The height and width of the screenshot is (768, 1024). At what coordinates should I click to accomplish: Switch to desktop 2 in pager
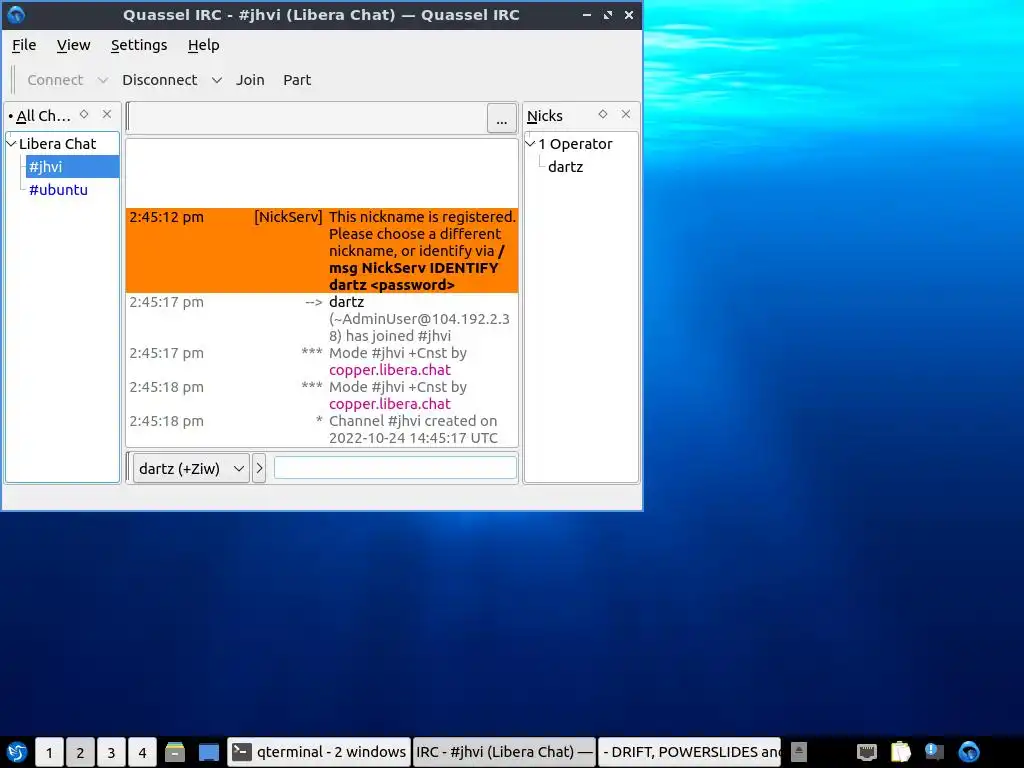click(80, 752)
